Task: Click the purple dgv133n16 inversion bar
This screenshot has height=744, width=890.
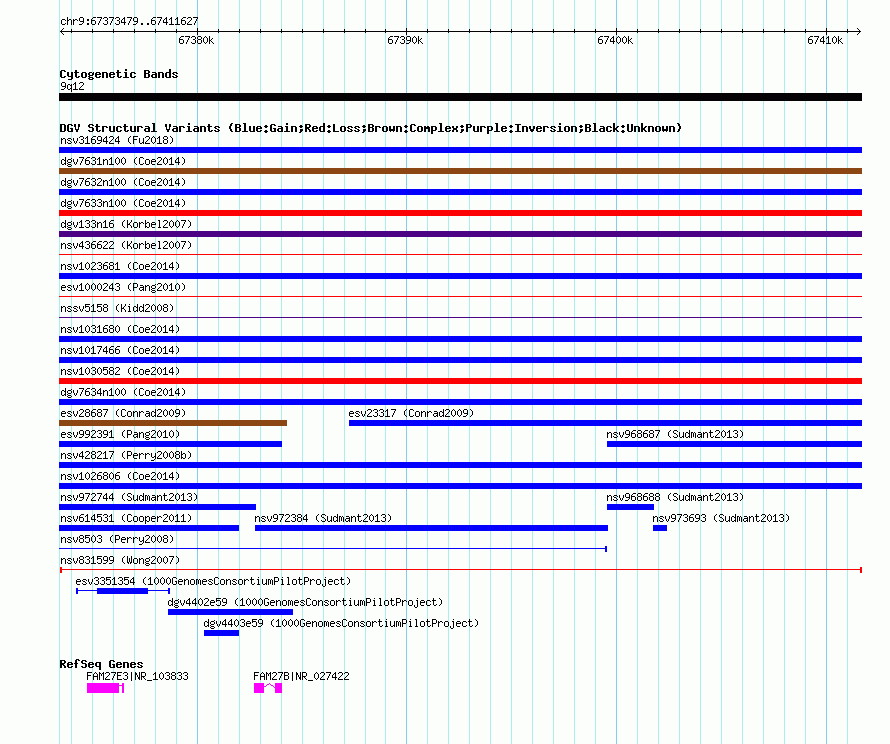Action: [x=460, y=234]
